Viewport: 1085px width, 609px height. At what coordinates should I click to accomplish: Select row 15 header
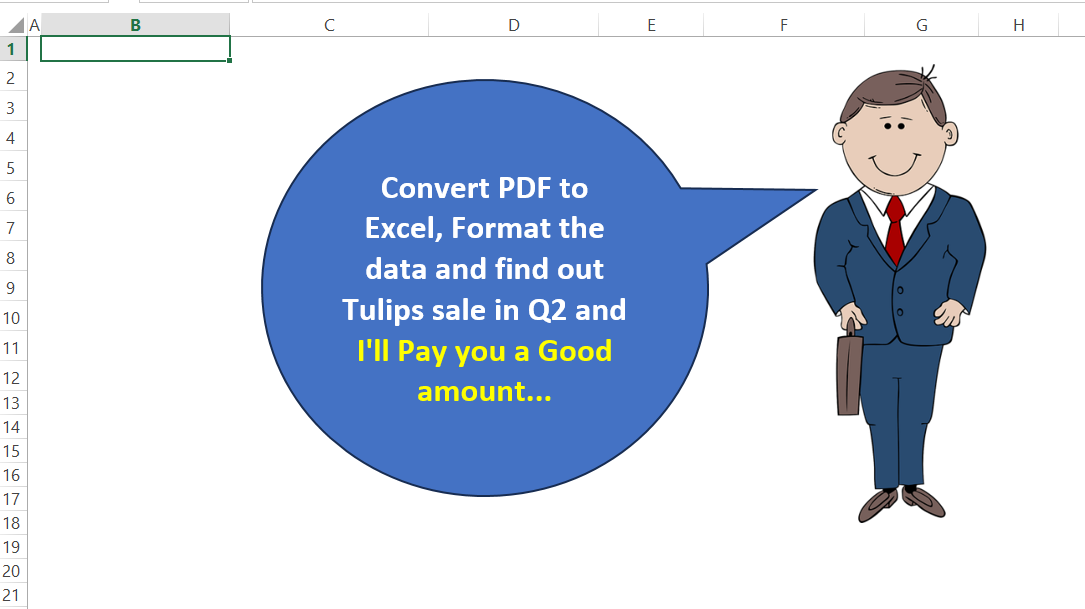(x=12, y=451)
